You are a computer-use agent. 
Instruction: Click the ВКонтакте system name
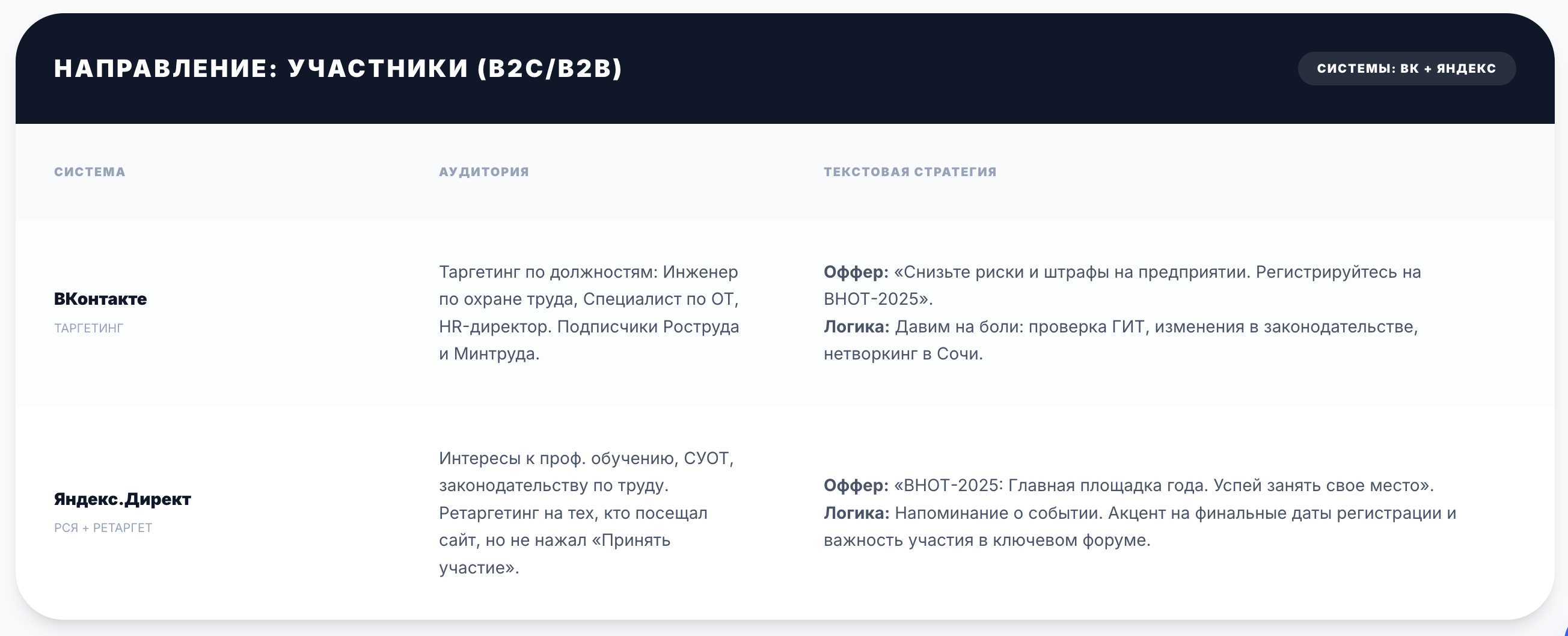pyautogui.click(x=100, y=299)
